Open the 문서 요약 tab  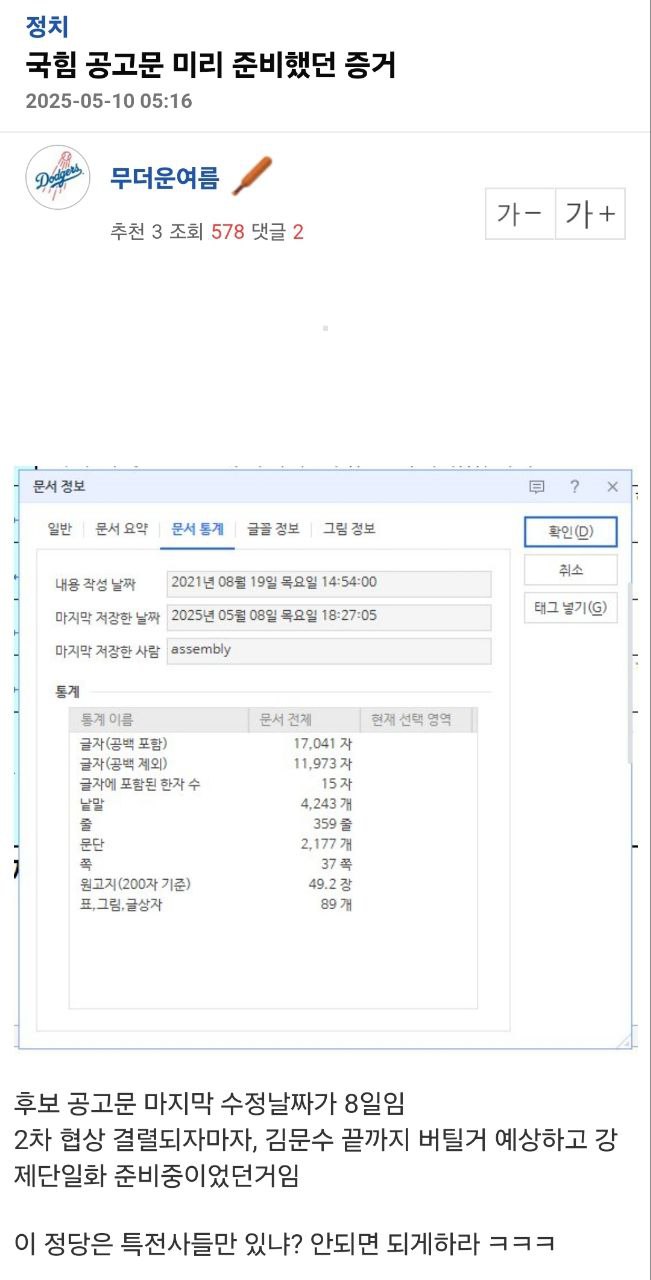[121, 529]
